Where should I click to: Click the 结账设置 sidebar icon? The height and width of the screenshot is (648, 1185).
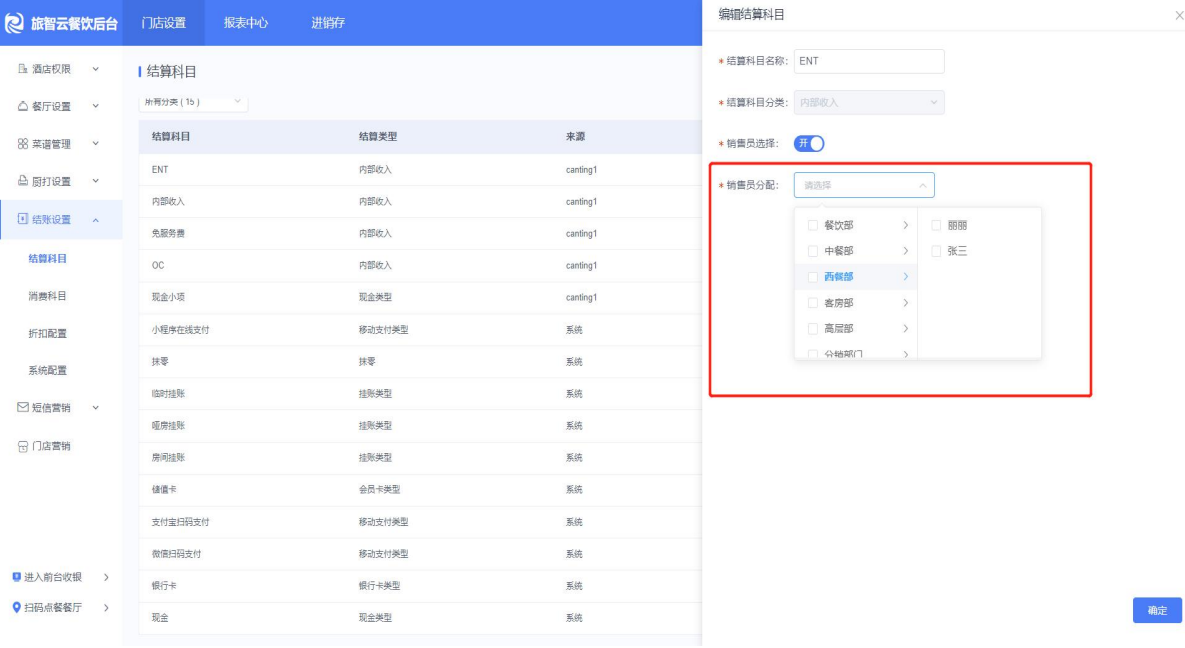(x=23, y=219)
